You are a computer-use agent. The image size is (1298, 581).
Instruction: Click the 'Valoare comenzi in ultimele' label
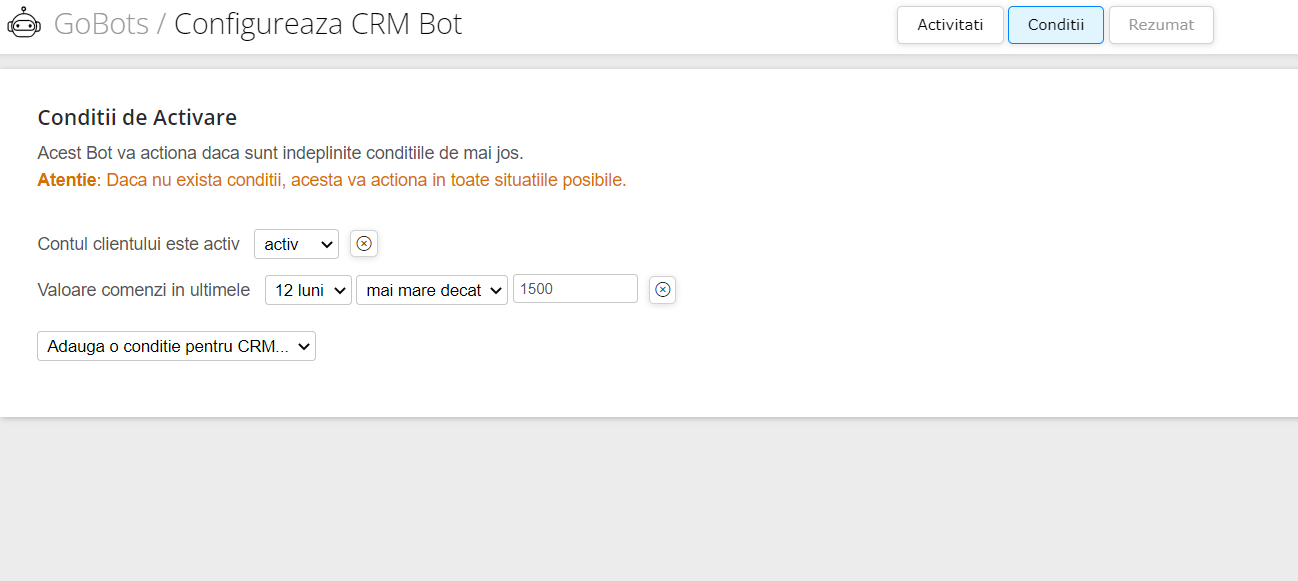pos(143,290)
